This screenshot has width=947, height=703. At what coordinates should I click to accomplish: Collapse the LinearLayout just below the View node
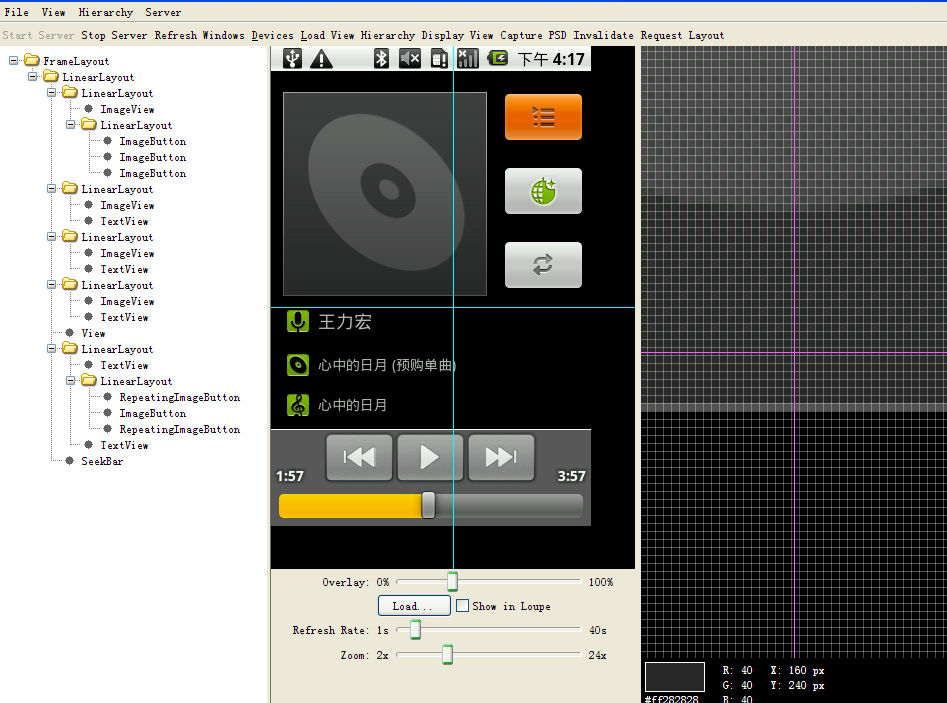click(51, 348)
